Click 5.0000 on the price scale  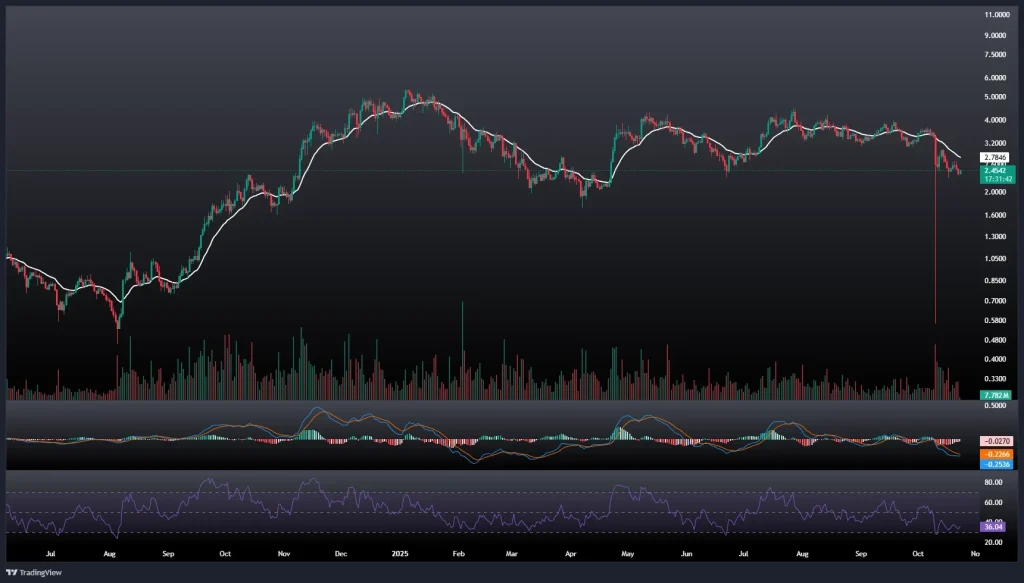(x=996, y=97)
